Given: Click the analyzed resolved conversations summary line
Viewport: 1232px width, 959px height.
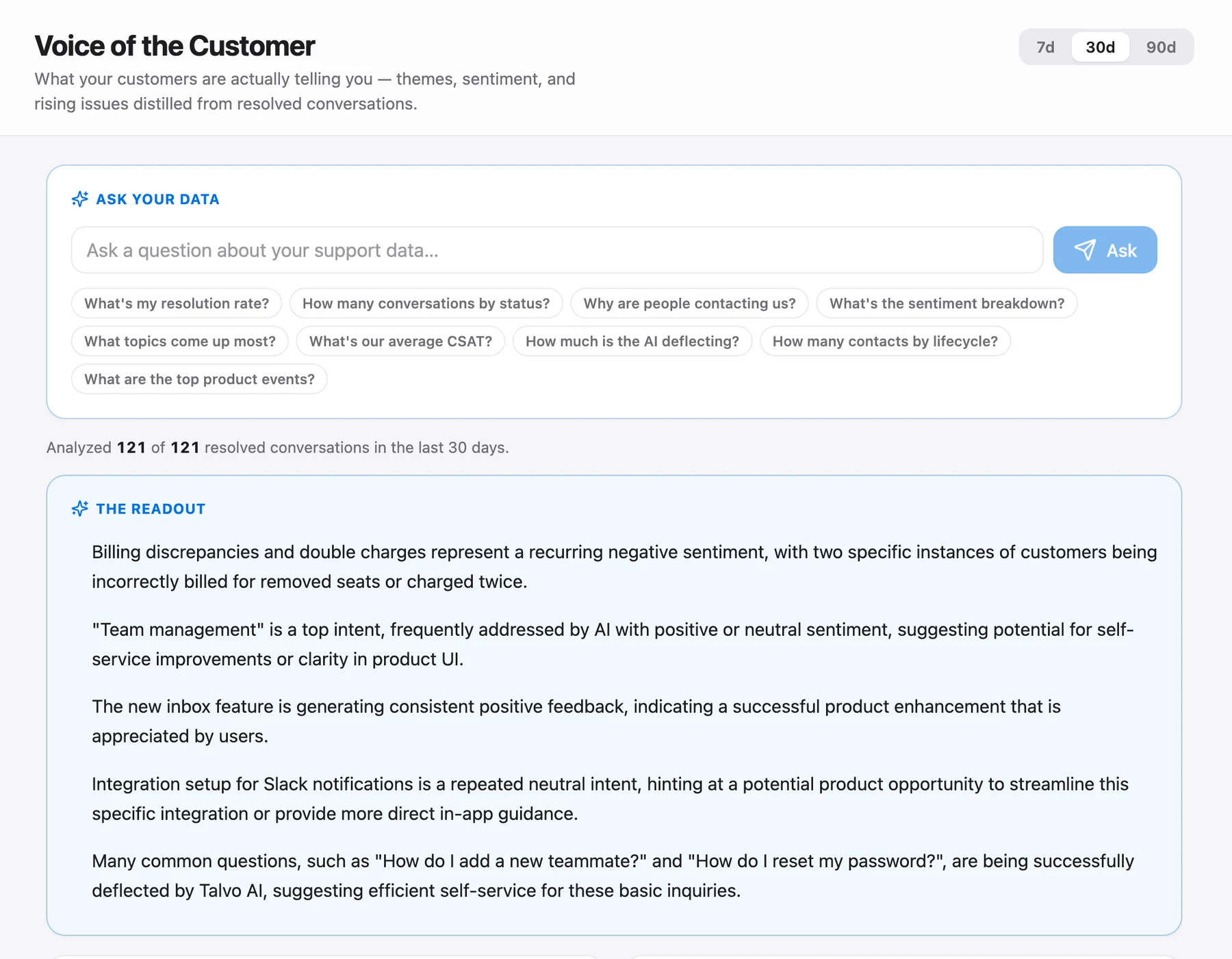Looking at the screenshot, I should click(277, 448).
